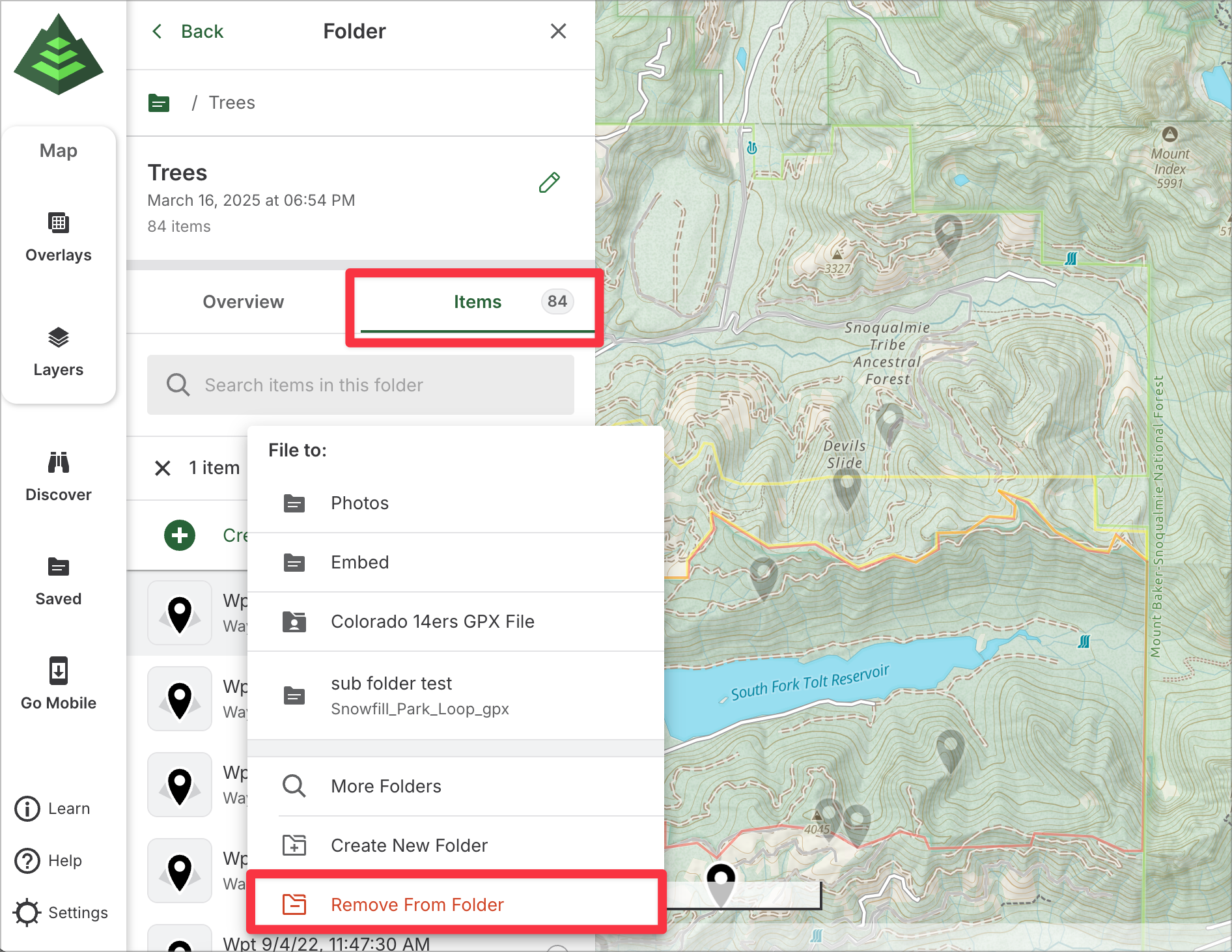This screenshot has width=1232, height=952.
Task: Open the Overlays panel
Action: 59,237
